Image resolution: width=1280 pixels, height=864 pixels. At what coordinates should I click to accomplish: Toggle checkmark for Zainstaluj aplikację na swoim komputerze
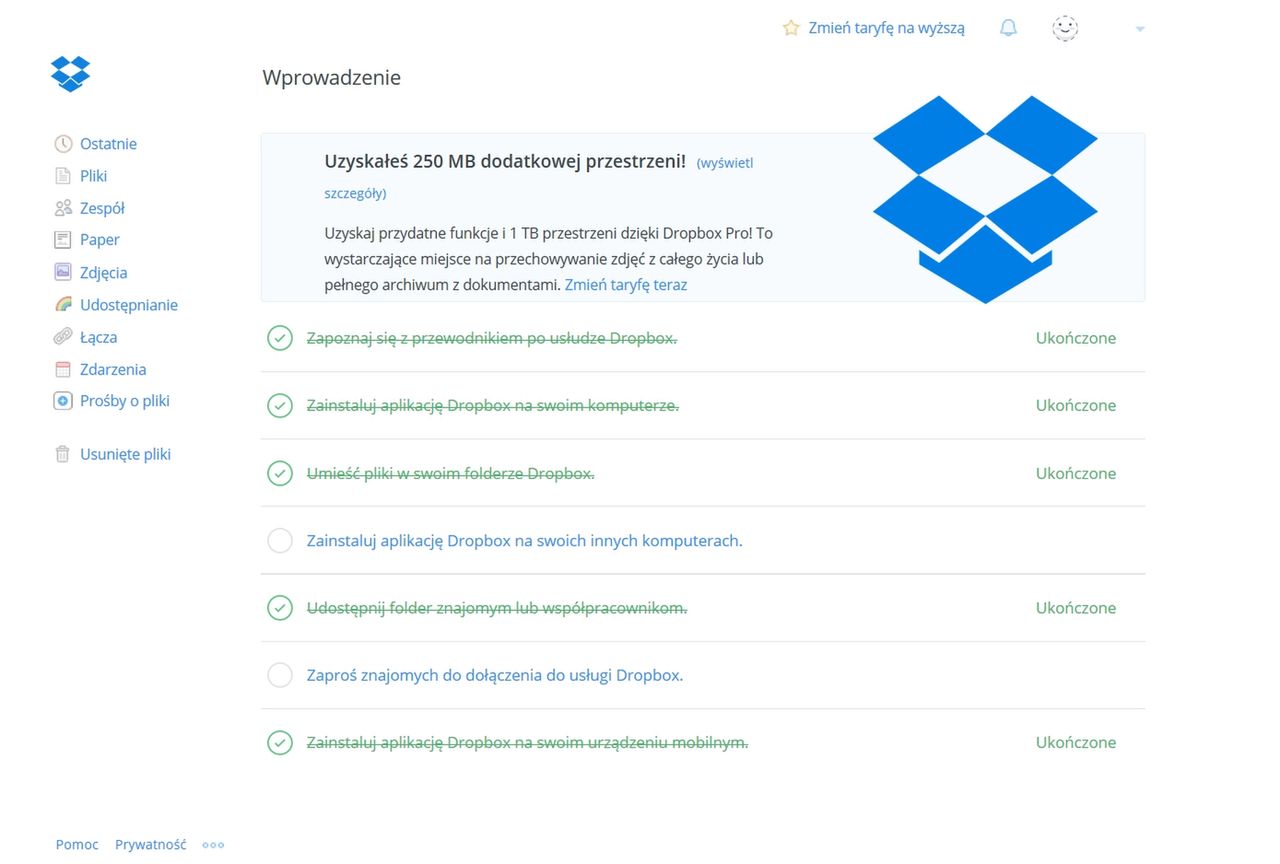point(280,406)
